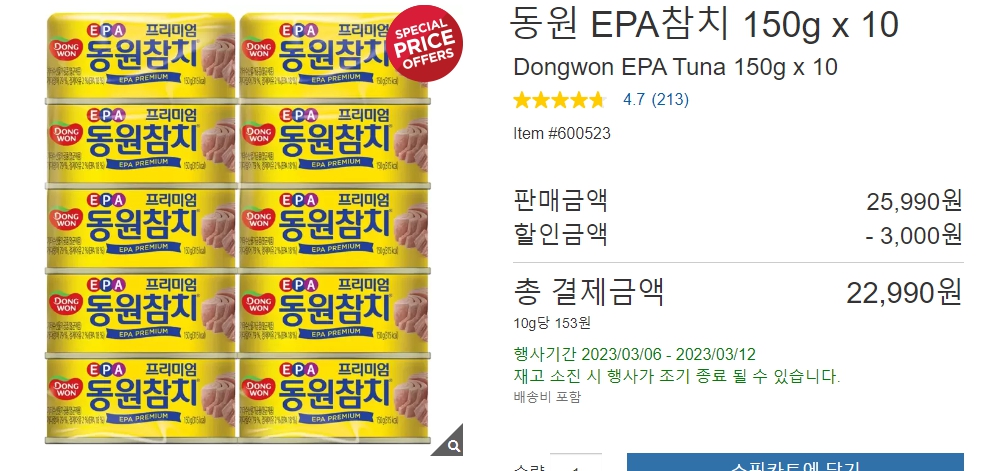Click the 총 결제금액 label
The height and width of the screenshot is (471, 988).
click(x=589, y=292)
